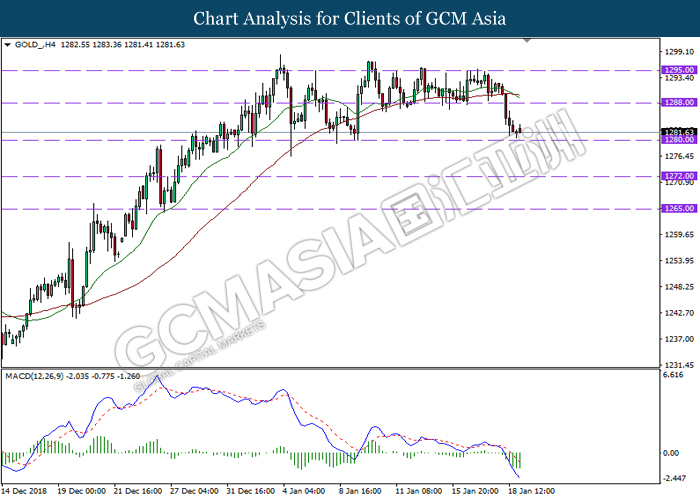Click the 8 Jan 16:00 time label
The image size is (700, 500).
pyautogui.click(x=360, y=491)
